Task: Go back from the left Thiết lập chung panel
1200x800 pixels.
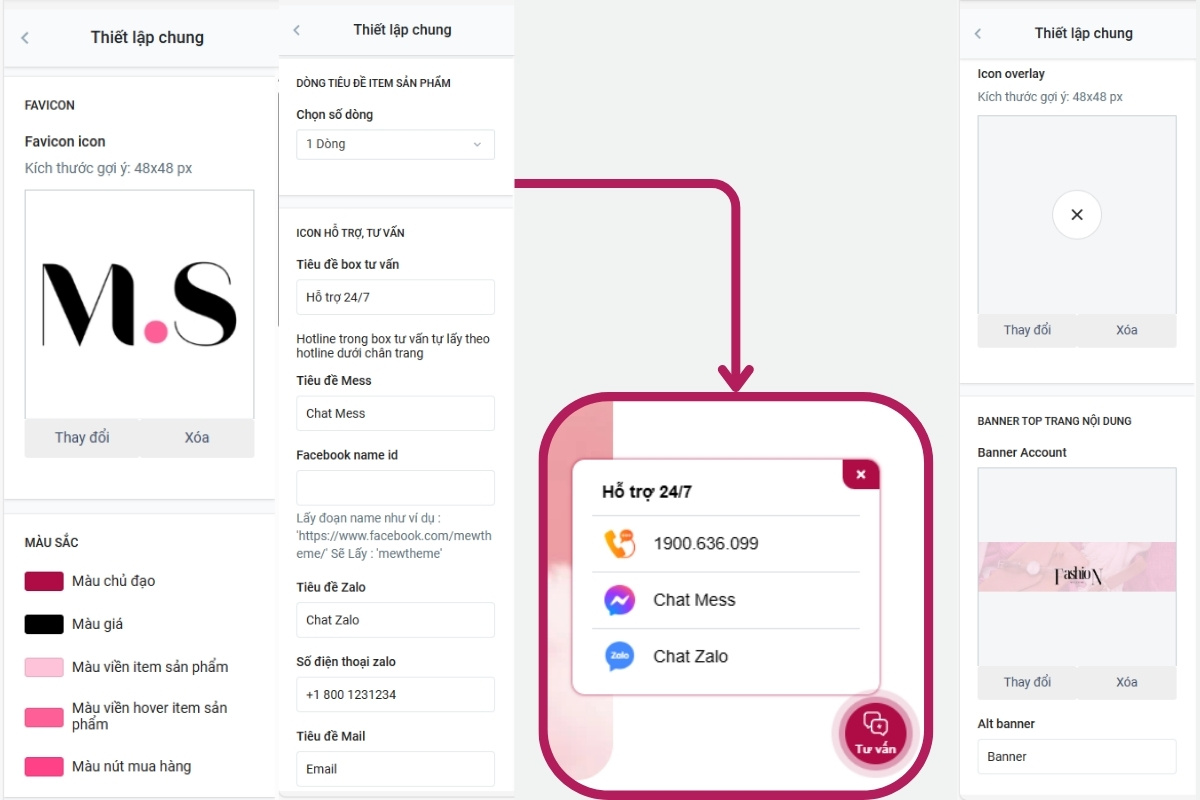Action: (25, 38)
